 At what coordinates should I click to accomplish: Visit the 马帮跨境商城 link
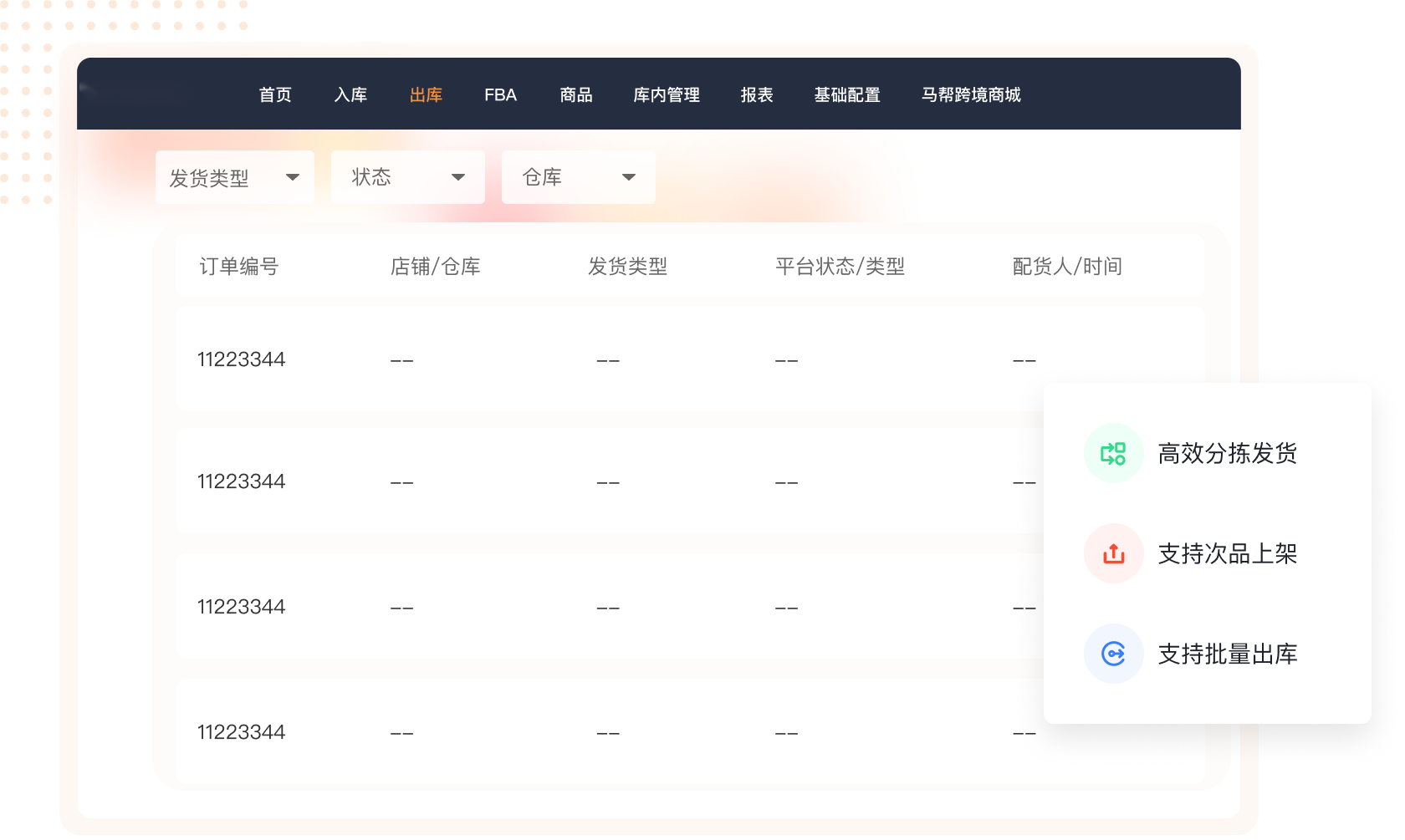970,94
